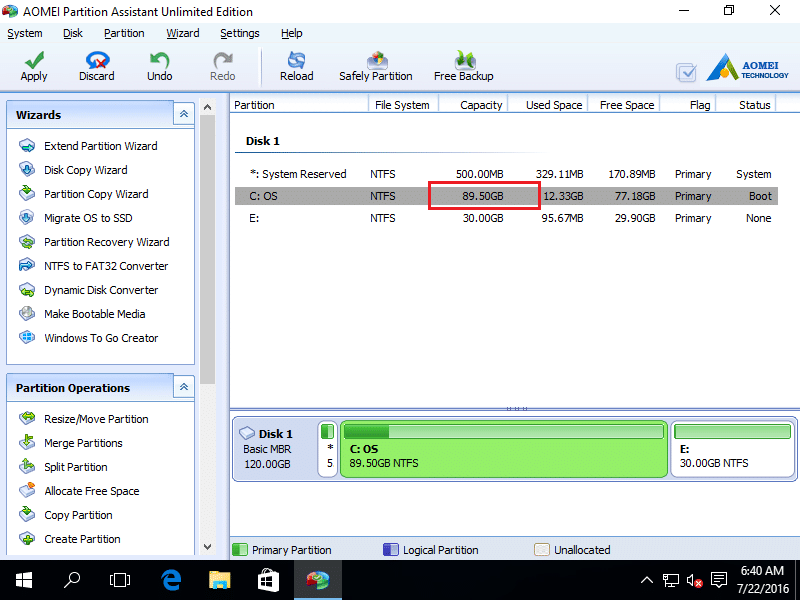
Task: Launch Free Backup from the toolbar
Action: [464, 66]
